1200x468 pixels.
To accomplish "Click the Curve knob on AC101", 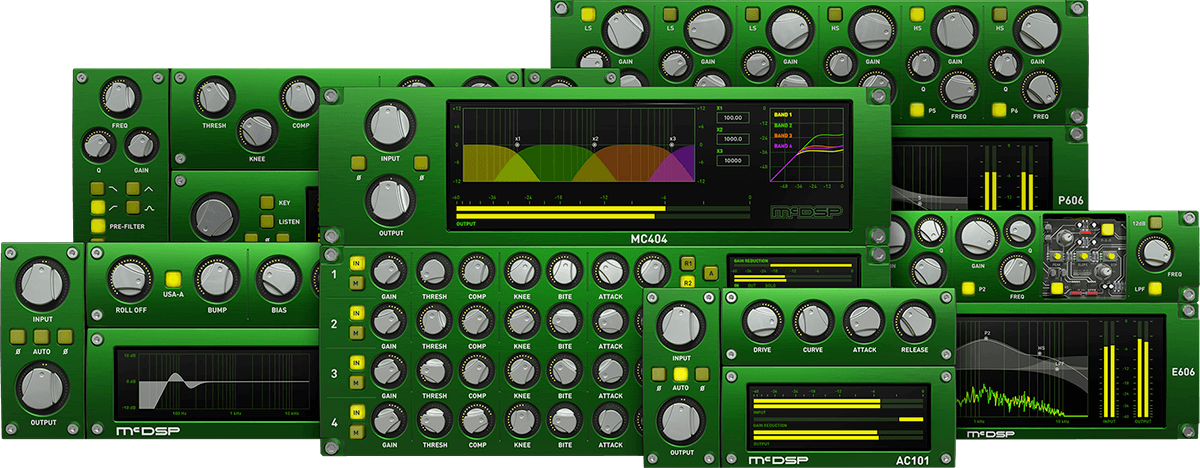I will 812,319.
